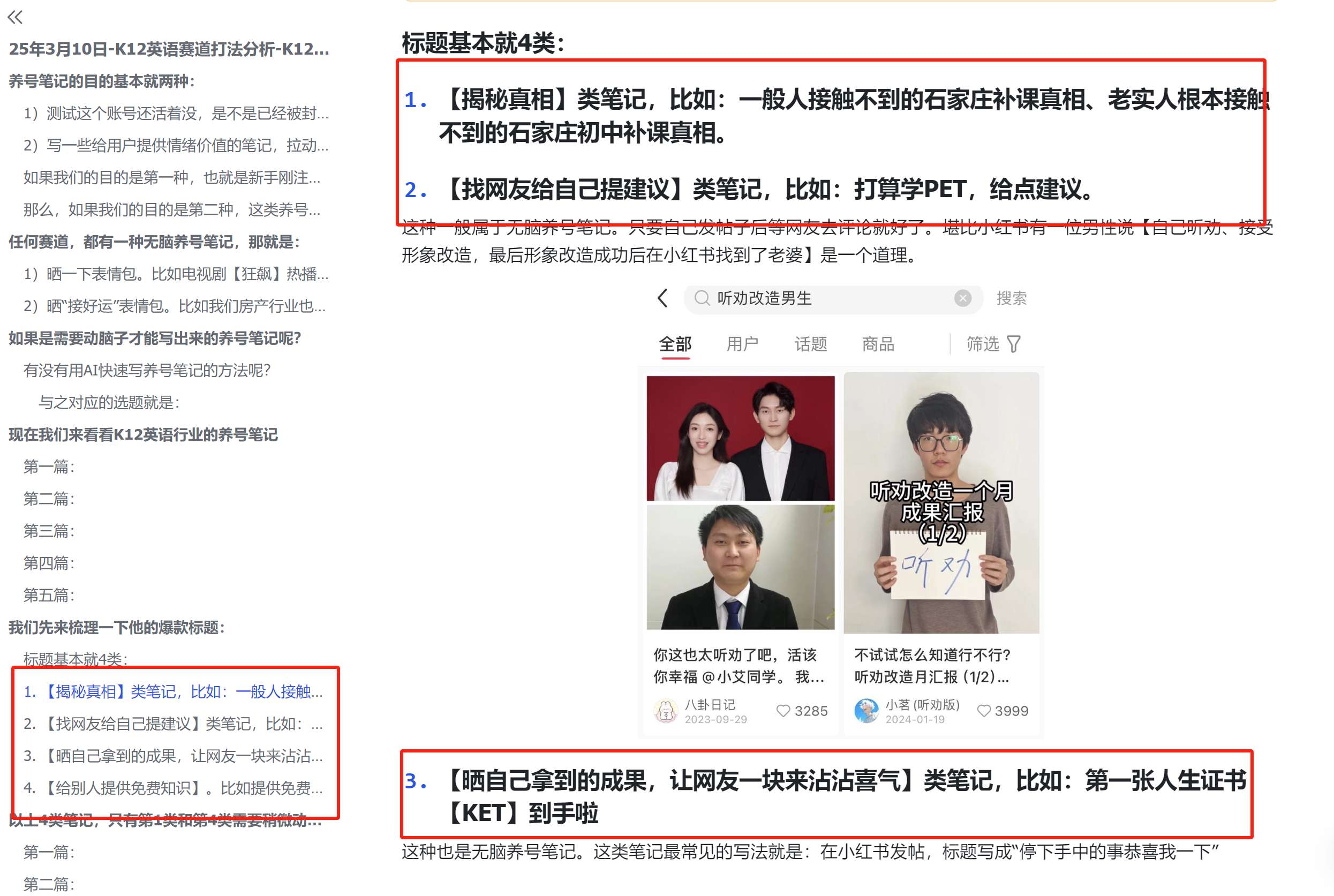The height and width of the screenshot is (896, 1334).
Task: Click the 八卦日记 author avatar
Action: (x=666, y=711)
